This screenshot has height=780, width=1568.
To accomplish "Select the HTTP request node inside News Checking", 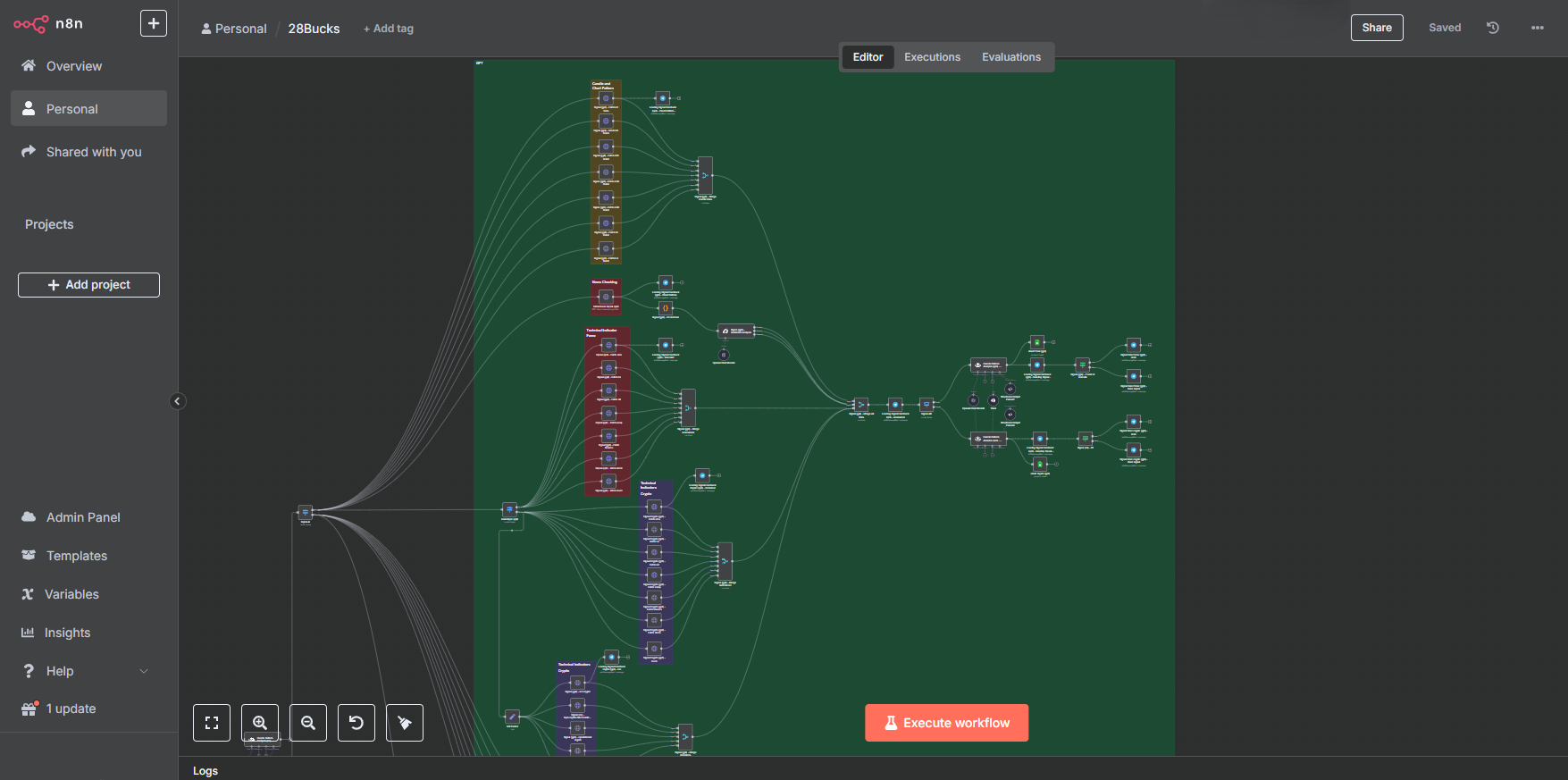I will coord(606,297).
